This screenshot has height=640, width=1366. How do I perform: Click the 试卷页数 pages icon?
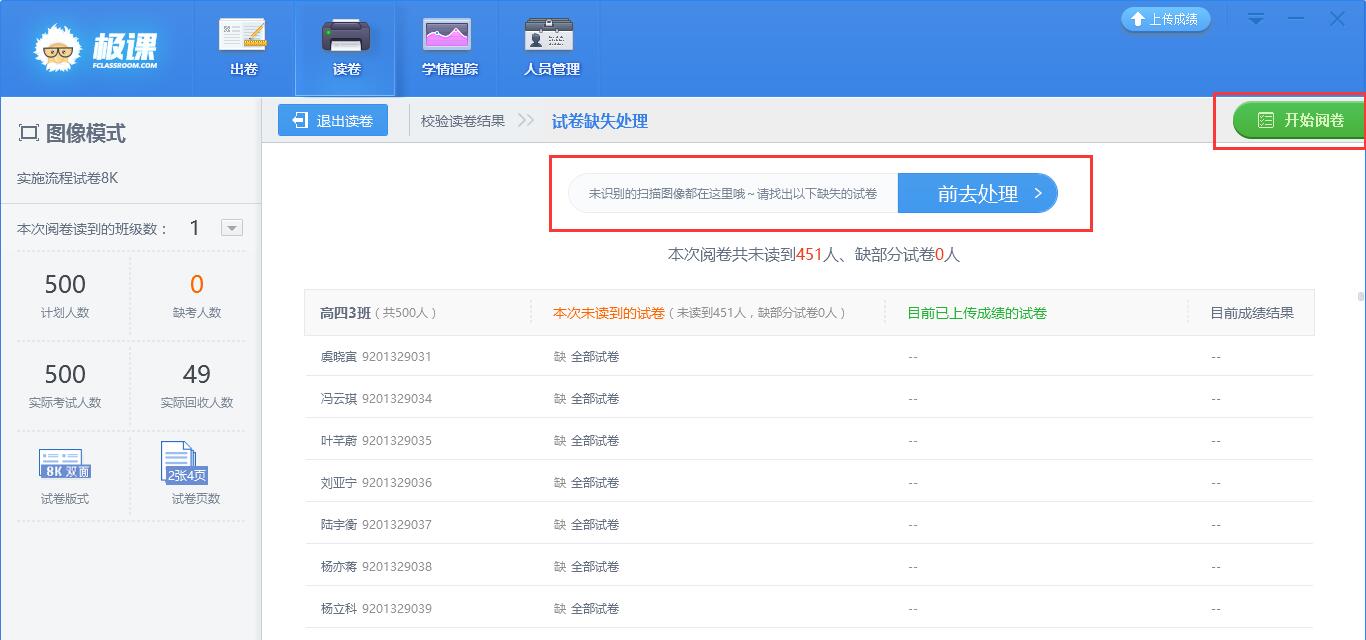point(184,463)
